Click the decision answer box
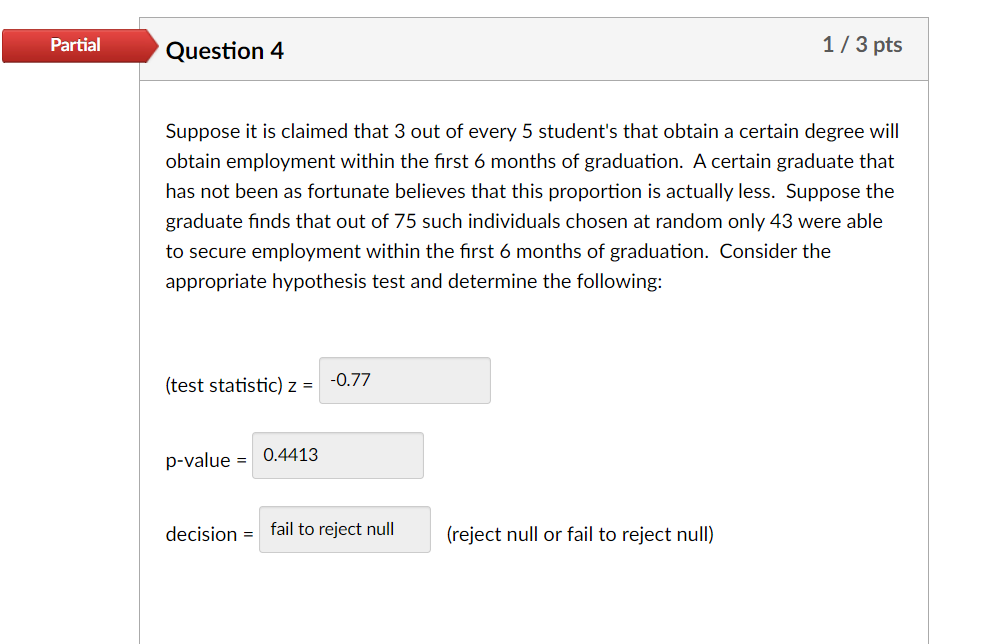Screen dimensions: 1002x644 [344, 529]
